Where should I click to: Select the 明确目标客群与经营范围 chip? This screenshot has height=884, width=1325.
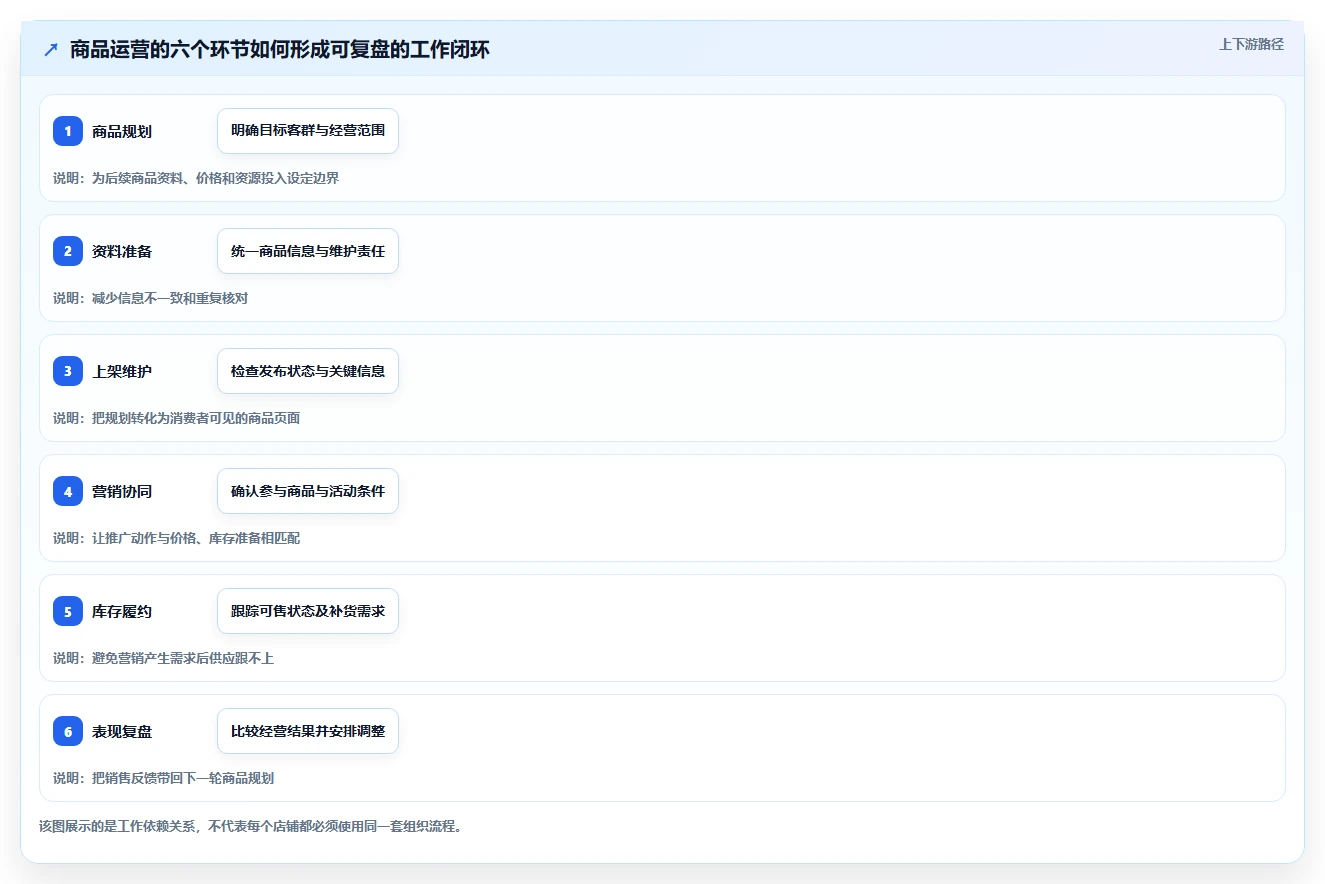coord(308,131)
